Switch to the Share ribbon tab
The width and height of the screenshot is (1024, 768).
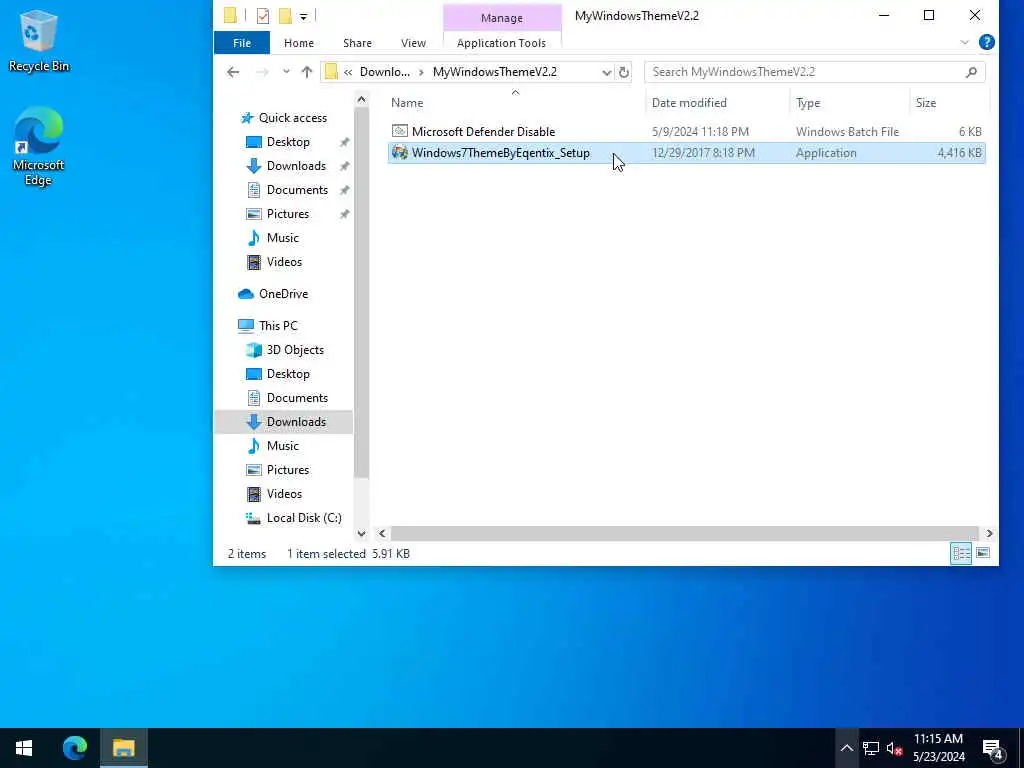[357, 43]
